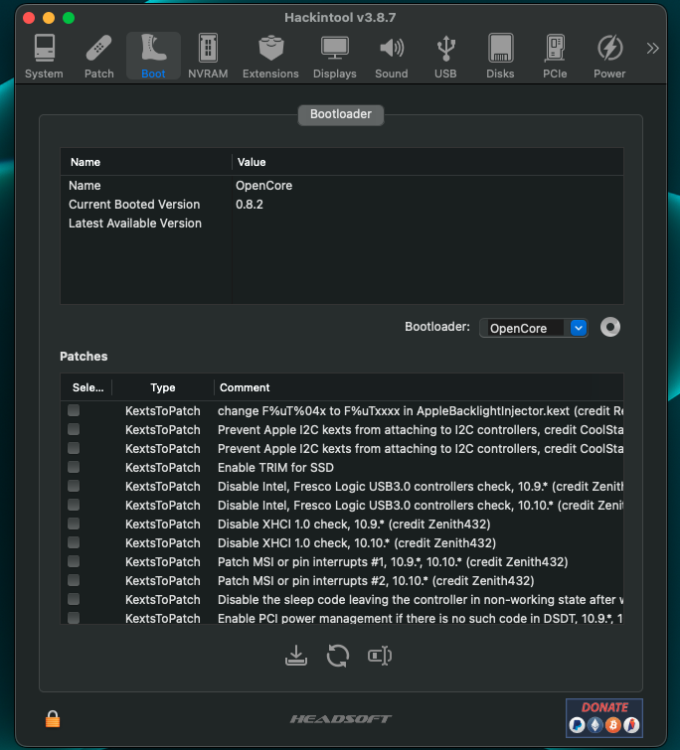Check Fresco Logic USB3.0 10.9 patch checkbox
Screen dimensions: 680x750
(x=74, y=486)
